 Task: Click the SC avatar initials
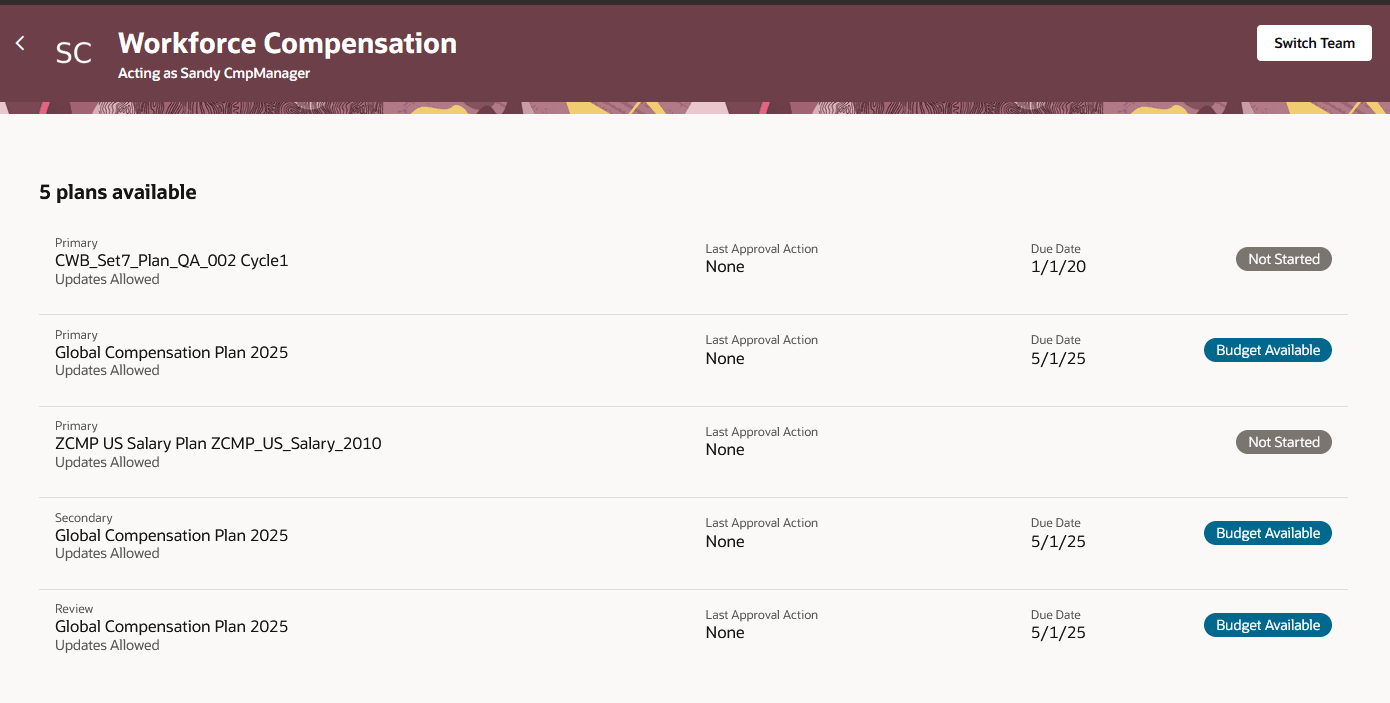point(74,53)
